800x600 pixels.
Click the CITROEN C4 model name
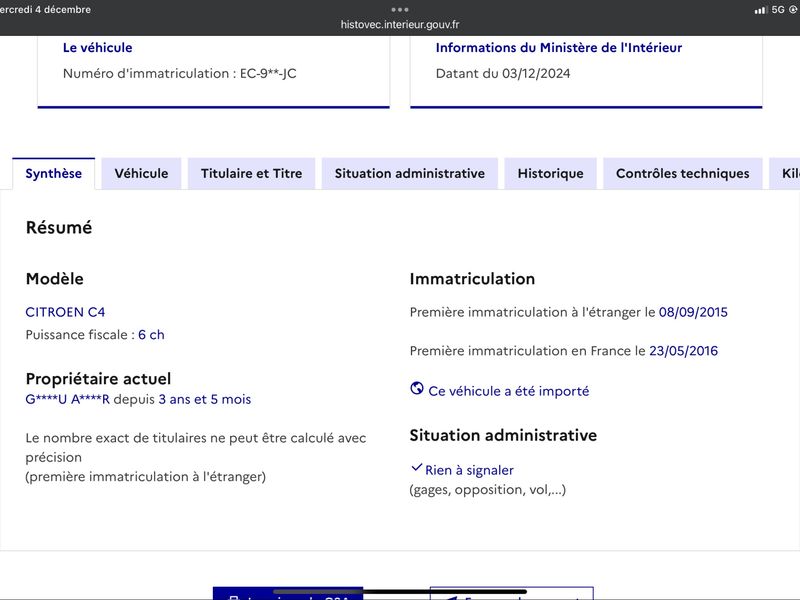[65, 312]
